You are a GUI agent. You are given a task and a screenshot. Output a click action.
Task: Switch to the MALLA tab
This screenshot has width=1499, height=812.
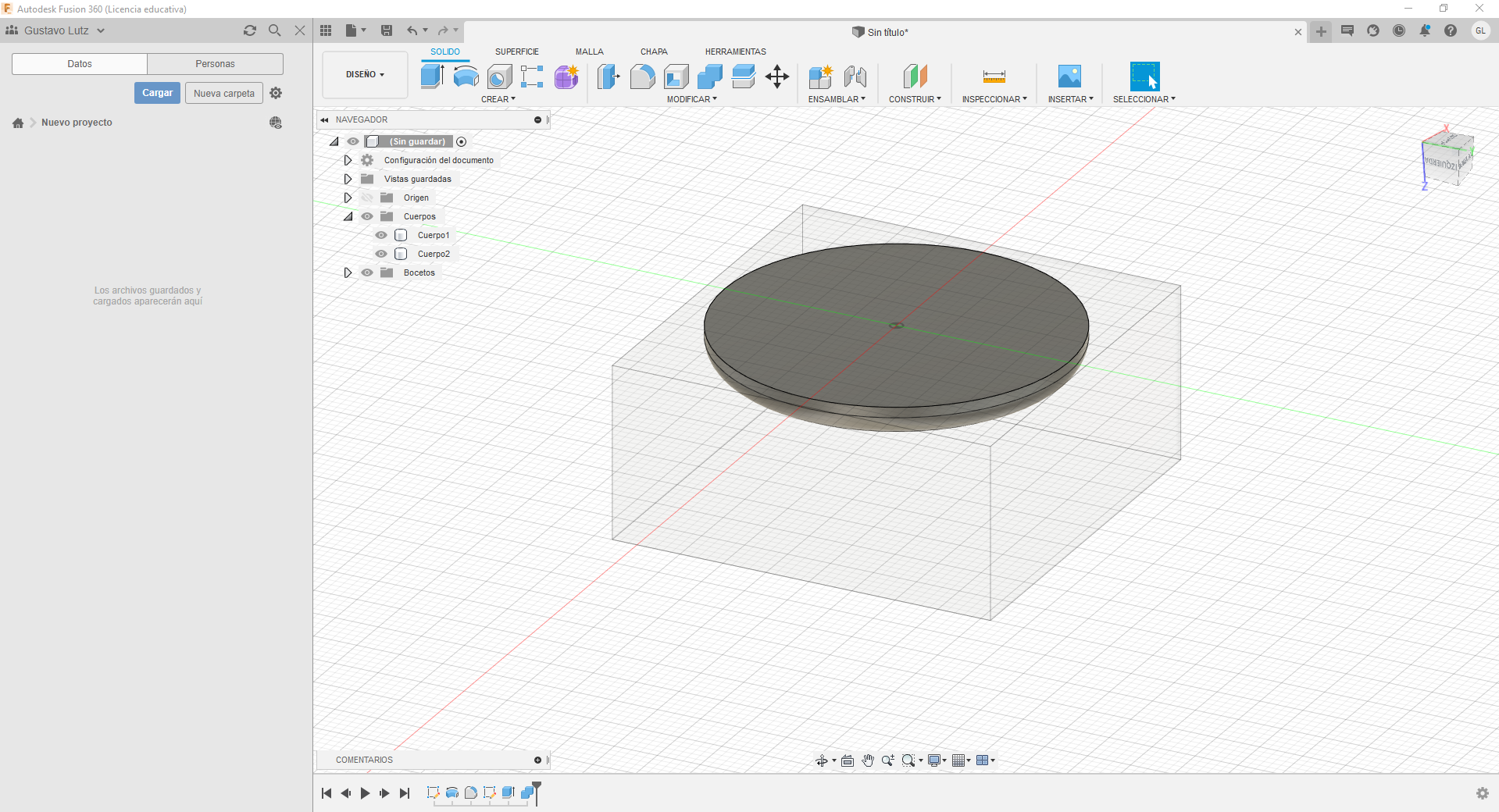[590, 52]
